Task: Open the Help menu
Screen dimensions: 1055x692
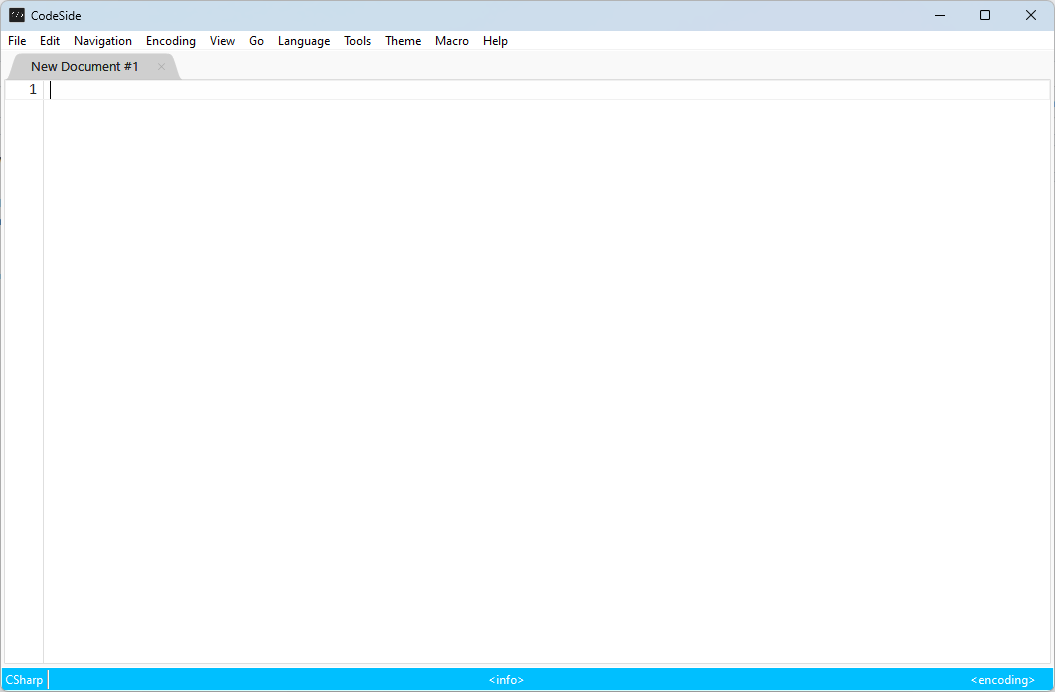Action: pos(494,41)
